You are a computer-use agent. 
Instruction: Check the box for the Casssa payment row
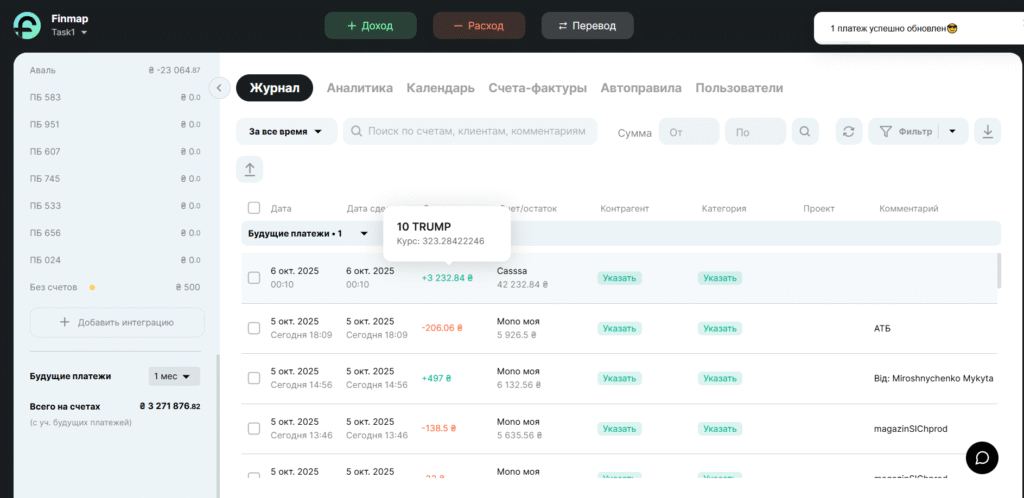pyautogui.click(x=254, y=277)
